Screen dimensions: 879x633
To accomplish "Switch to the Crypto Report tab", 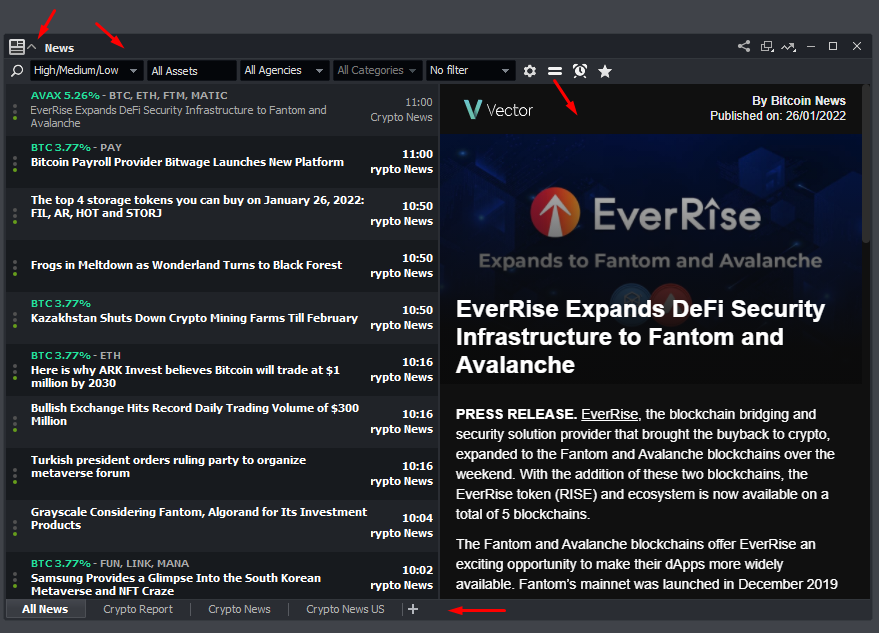I will pos(138,609).
